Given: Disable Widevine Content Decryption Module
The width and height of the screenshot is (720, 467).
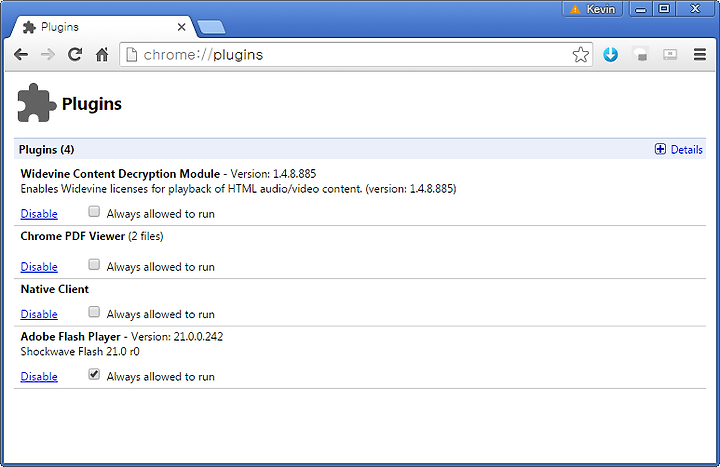Looking at the screenshot, I should pos(39,214).
